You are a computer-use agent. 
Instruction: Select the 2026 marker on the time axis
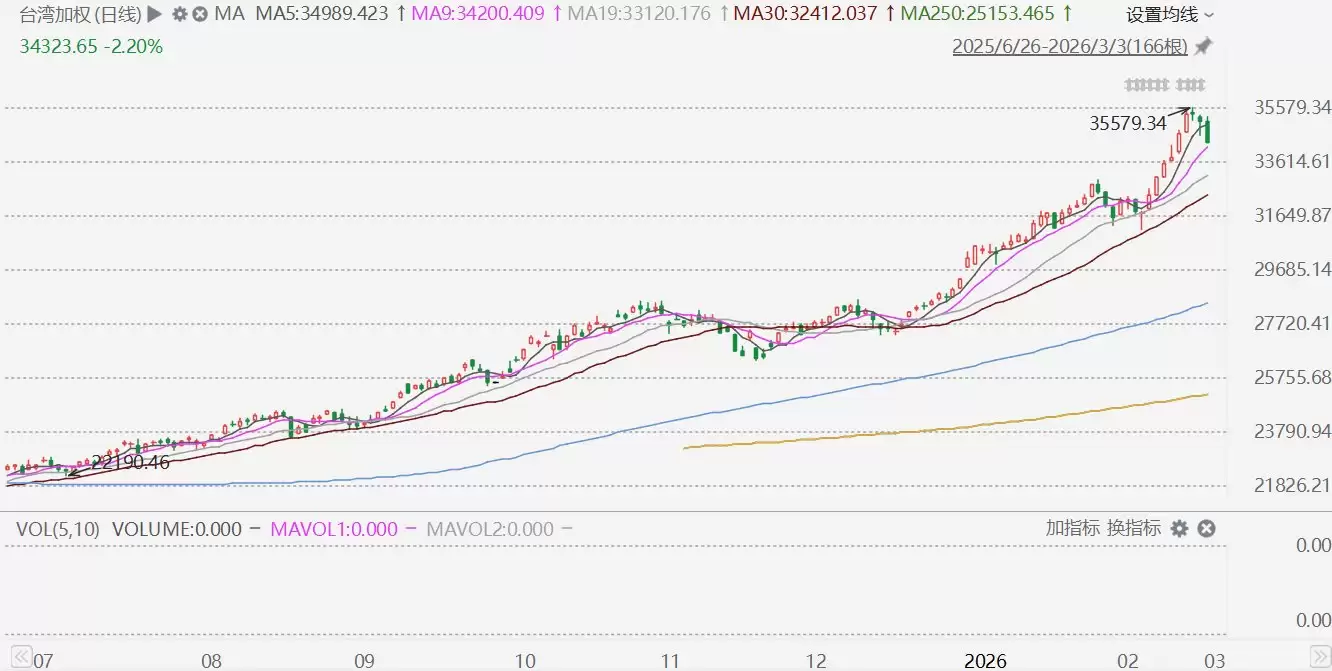[985, 660]
